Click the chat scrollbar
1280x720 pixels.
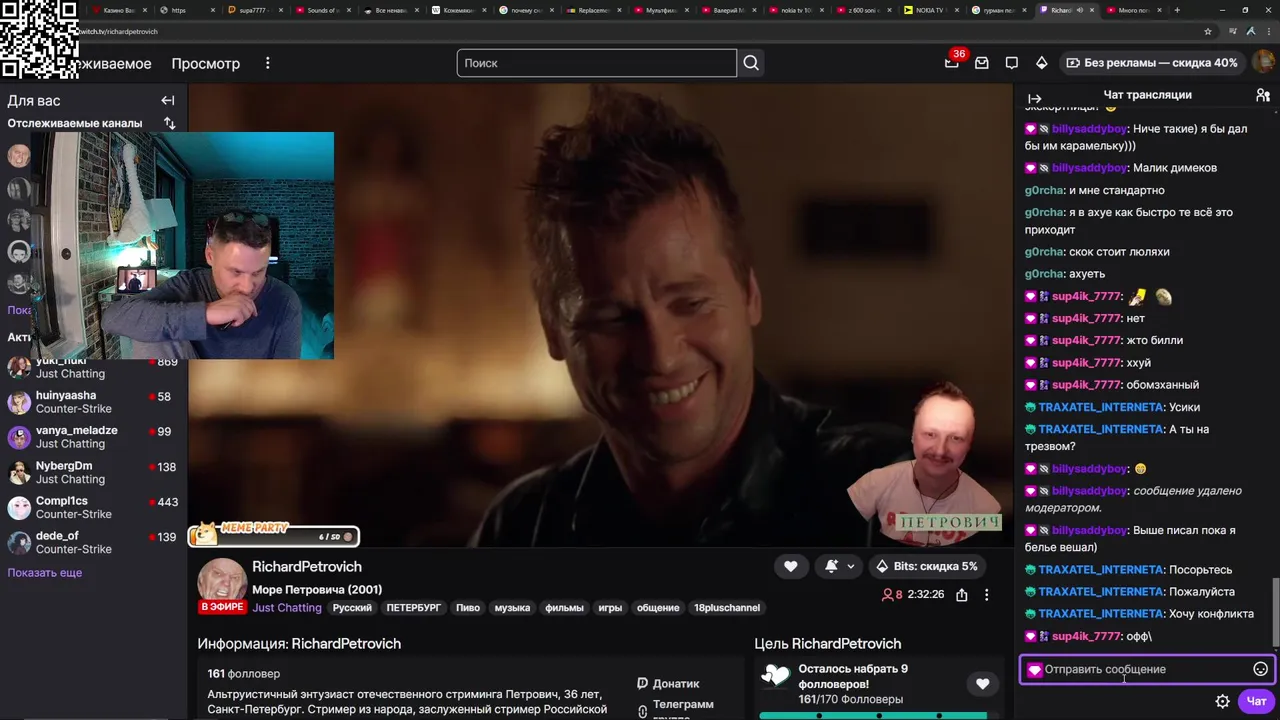point(1274,612)
